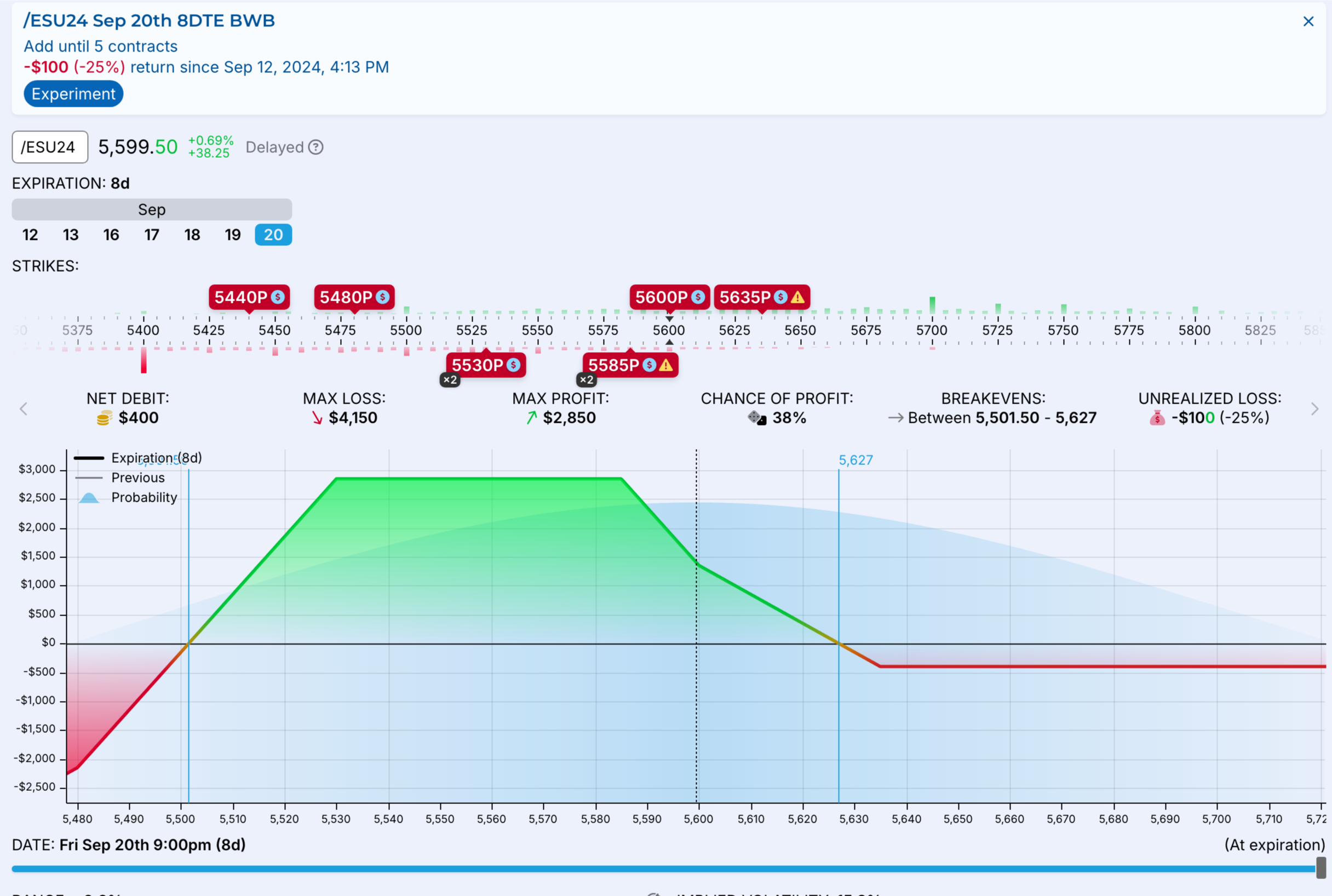Click the 5400 strike on the strikes ruler
1332x896 pixels.
tap(143, 330)
